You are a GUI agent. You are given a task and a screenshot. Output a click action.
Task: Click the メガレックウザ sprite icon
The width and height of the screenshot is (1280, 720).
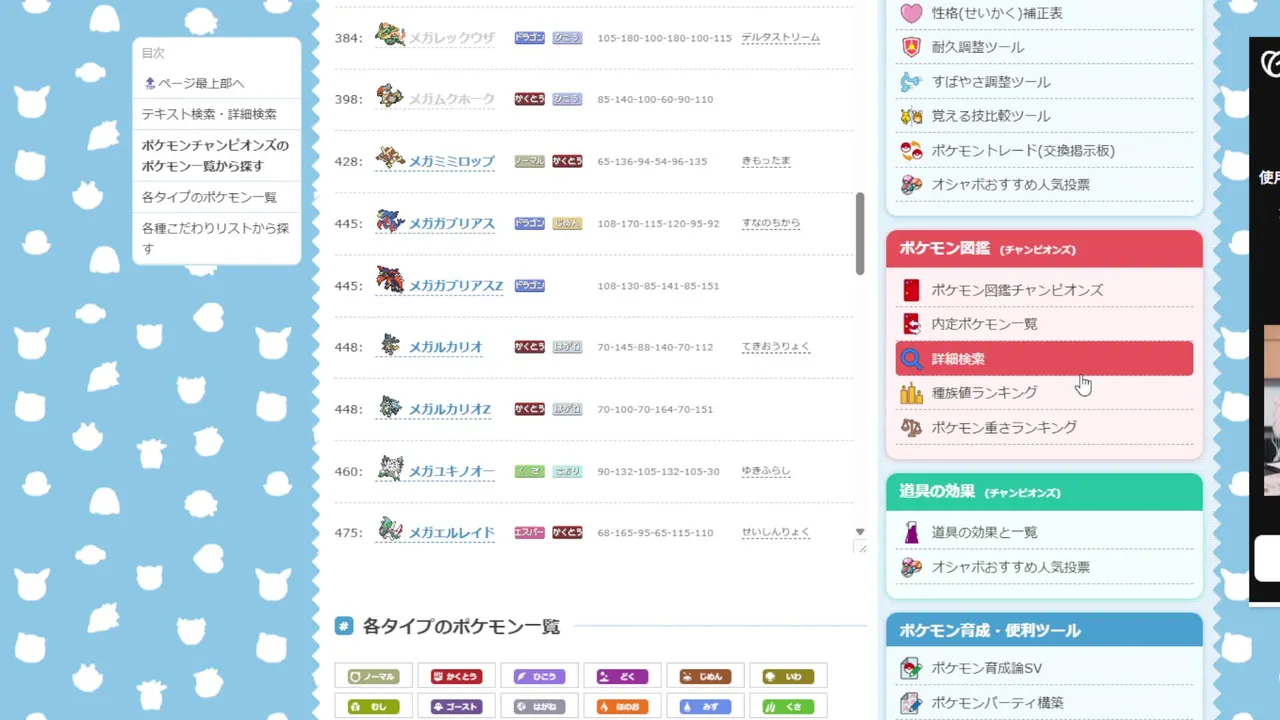[x=390, y=36]
